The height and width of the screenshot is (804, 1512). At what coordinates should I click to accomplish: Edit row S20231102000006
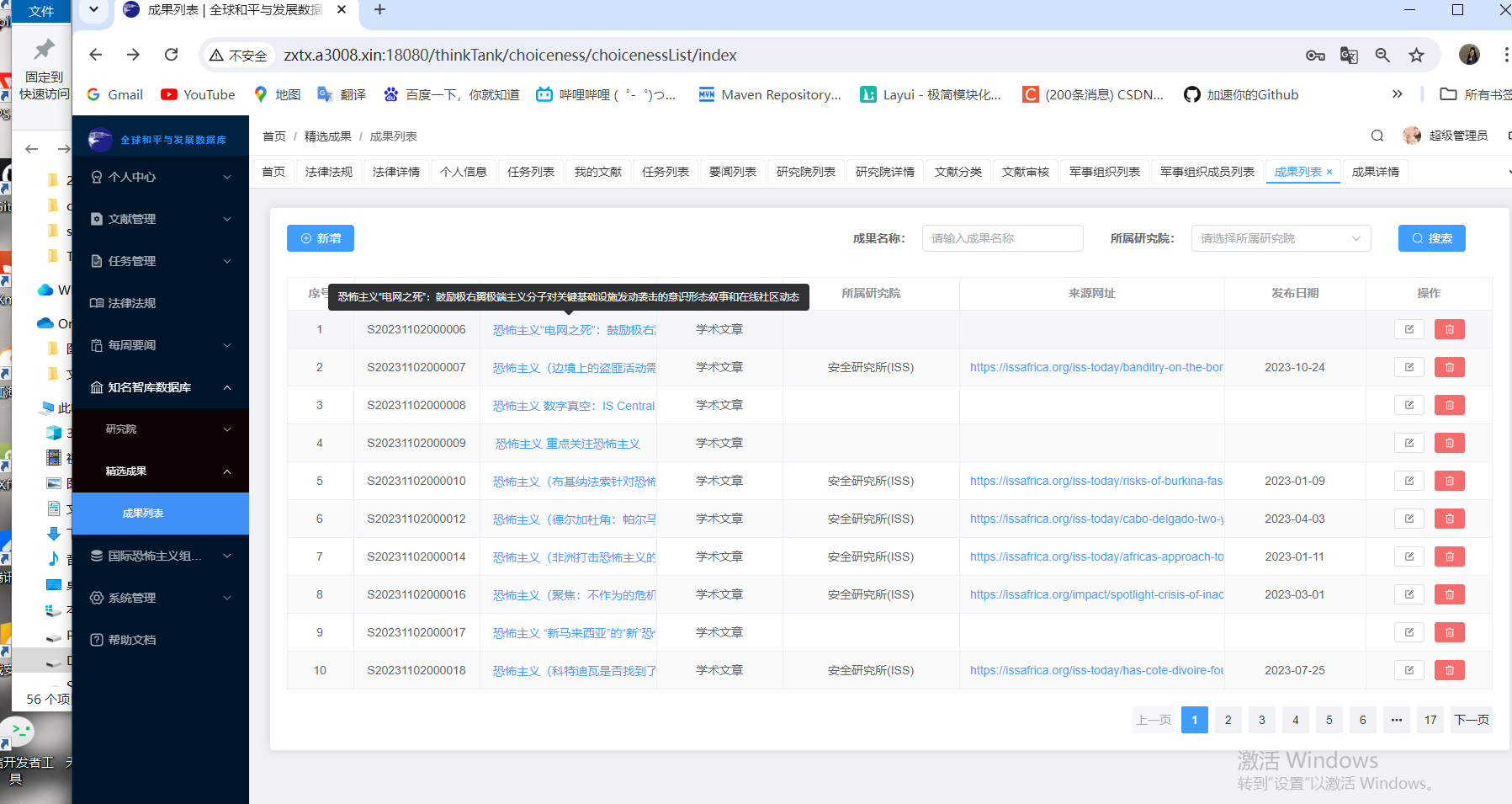(x=1409, y=329)
